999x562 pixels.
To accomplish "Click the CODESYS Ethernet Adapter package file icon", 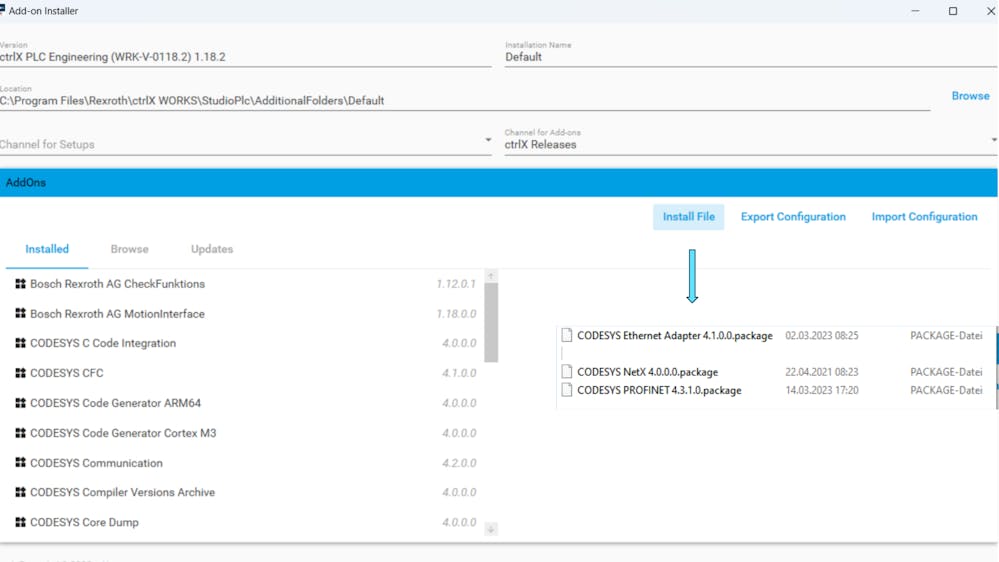I will pyautogui.click(x=566, y=335).
